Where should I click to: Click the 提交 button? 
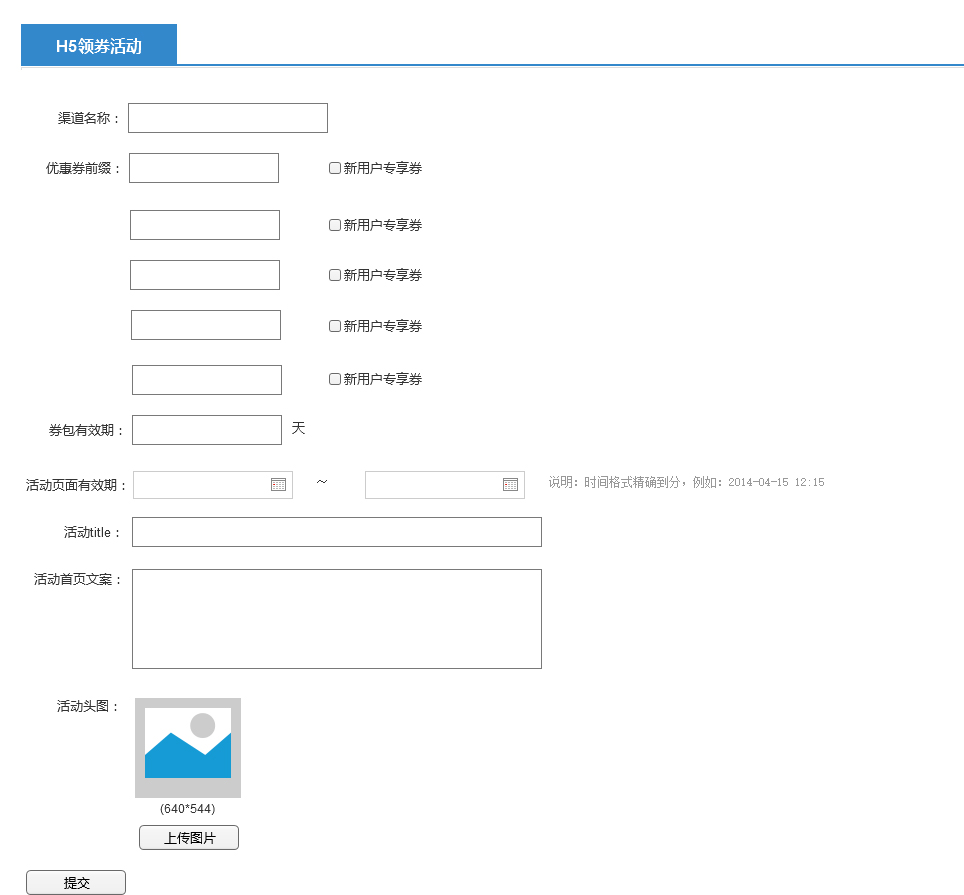76,883
